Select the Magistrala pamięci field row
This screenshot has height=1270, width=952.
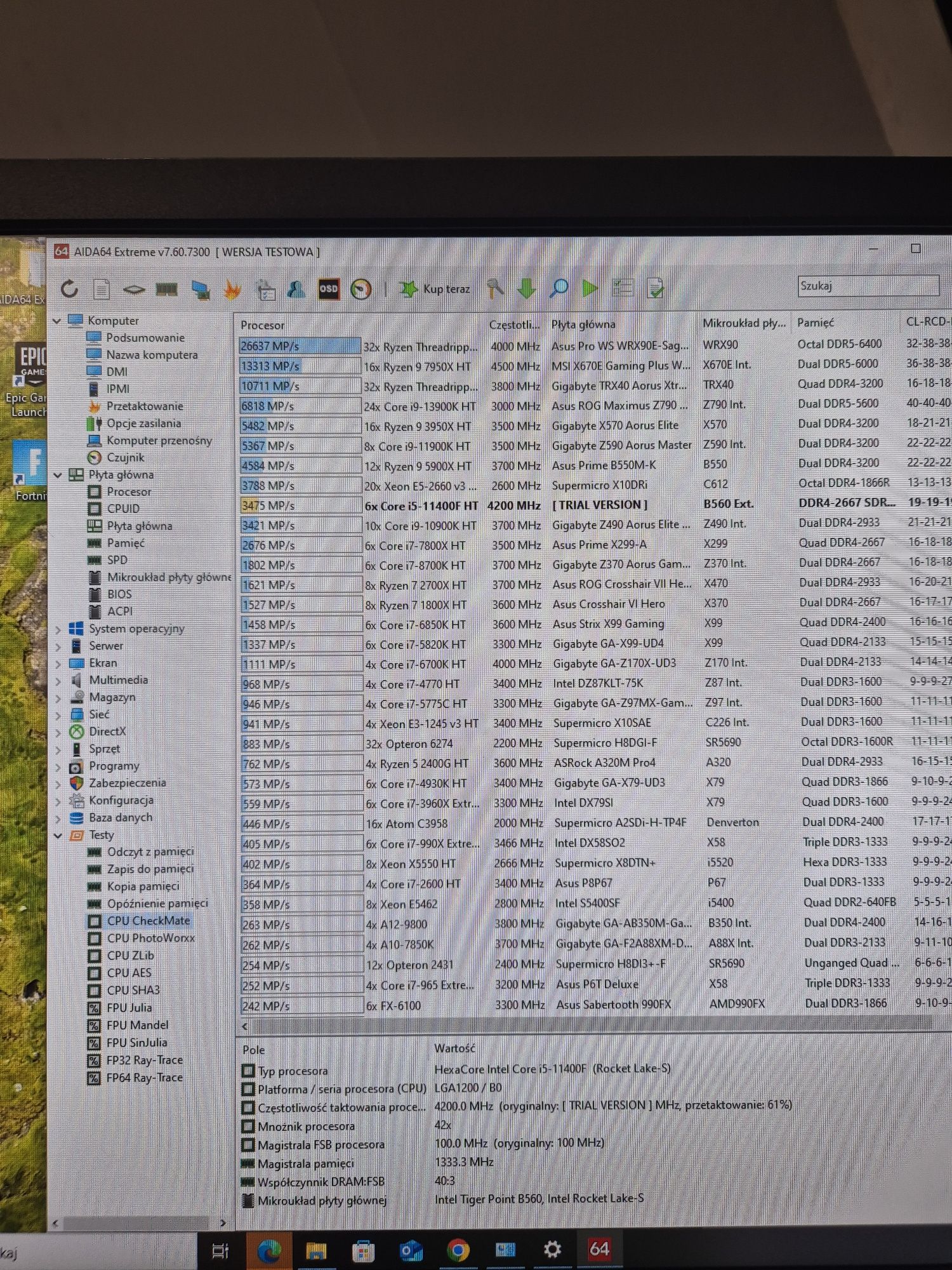[368, 1163]
